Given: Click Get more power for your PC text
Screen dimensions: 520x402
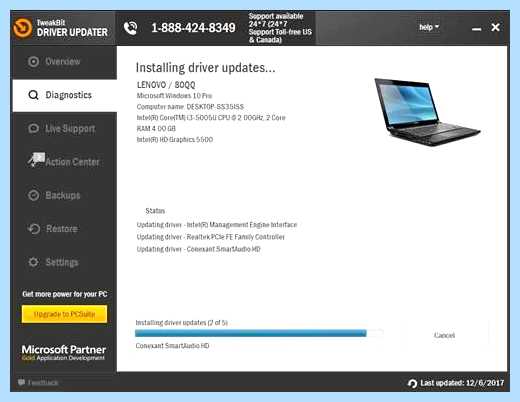Looking at the screenshot, I should coord(65,294).
